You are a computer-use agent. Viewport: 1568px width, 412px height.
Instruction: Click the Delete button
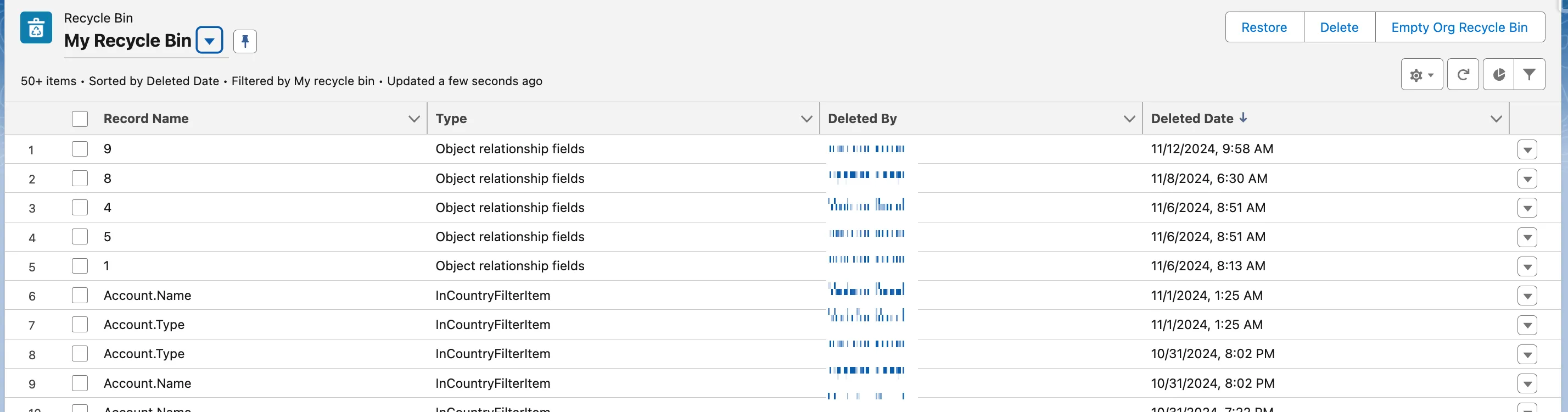[x=1339, y=27]
